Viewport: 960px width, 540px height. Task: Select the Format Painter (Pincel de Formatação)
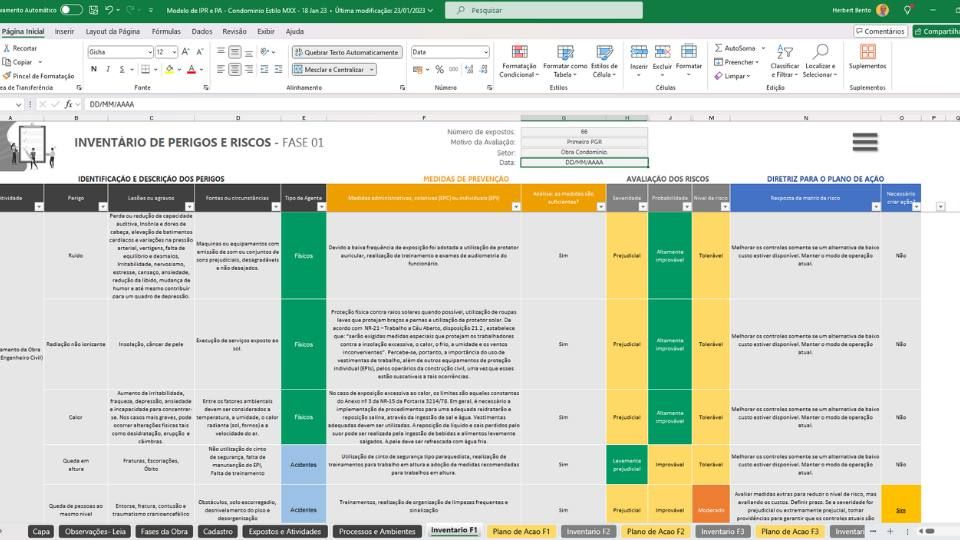38,76
